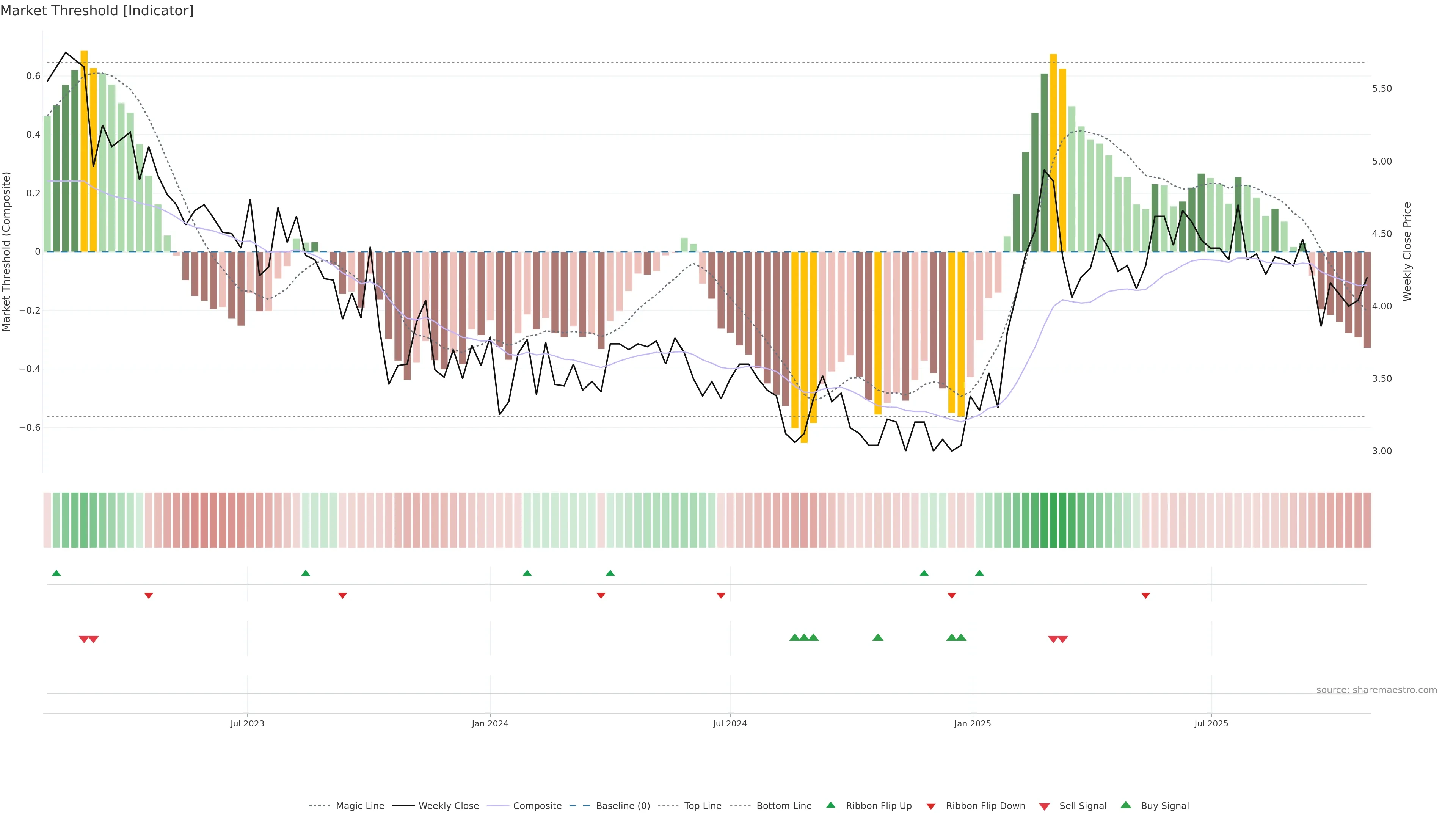Toggle the Weekly Close legend entry
Screen dimensions: 1456x819
tap(448, 806)
